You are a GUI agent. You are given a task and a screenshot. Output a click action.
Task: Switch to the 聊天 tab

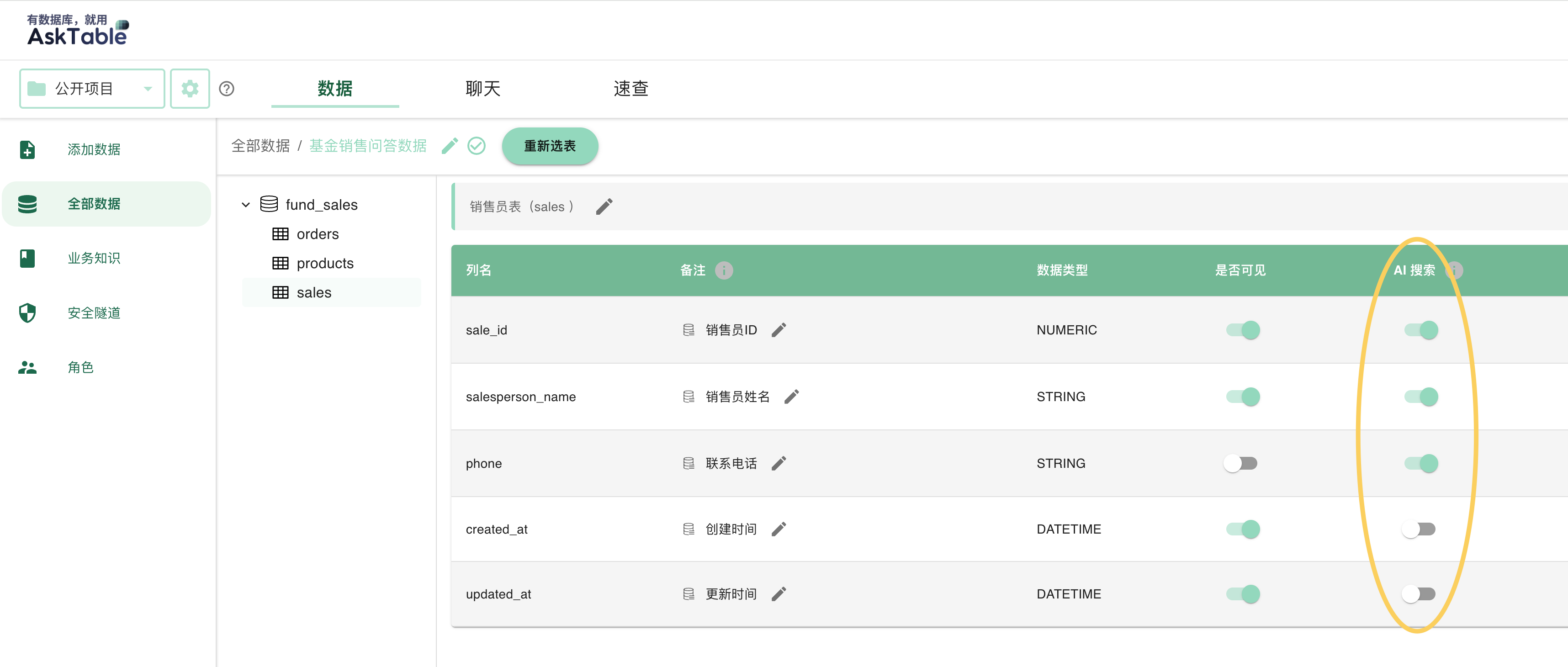coord(483,89)
